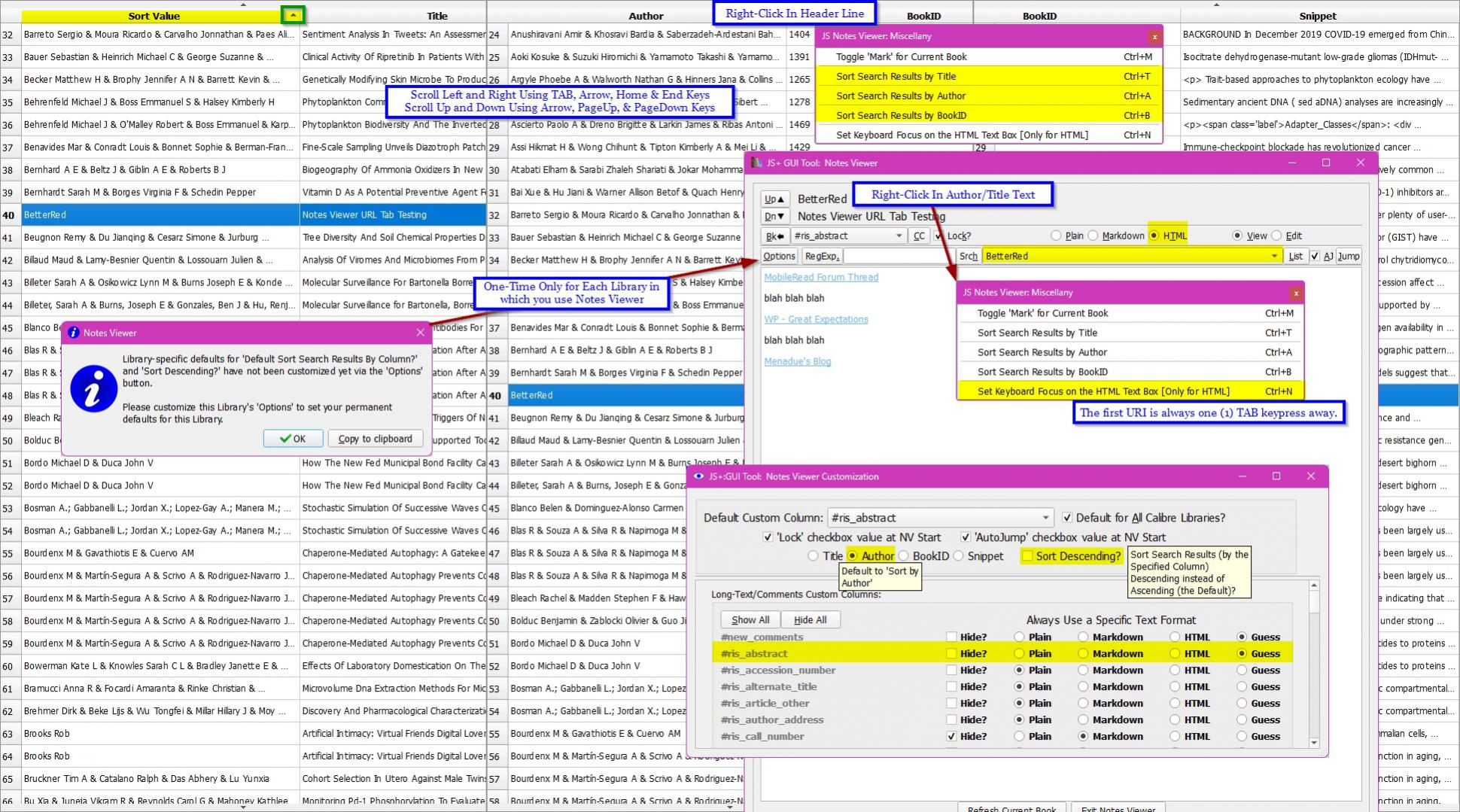
Task: Select the BookID sort radio in Customization
Action: pos(904,556)
